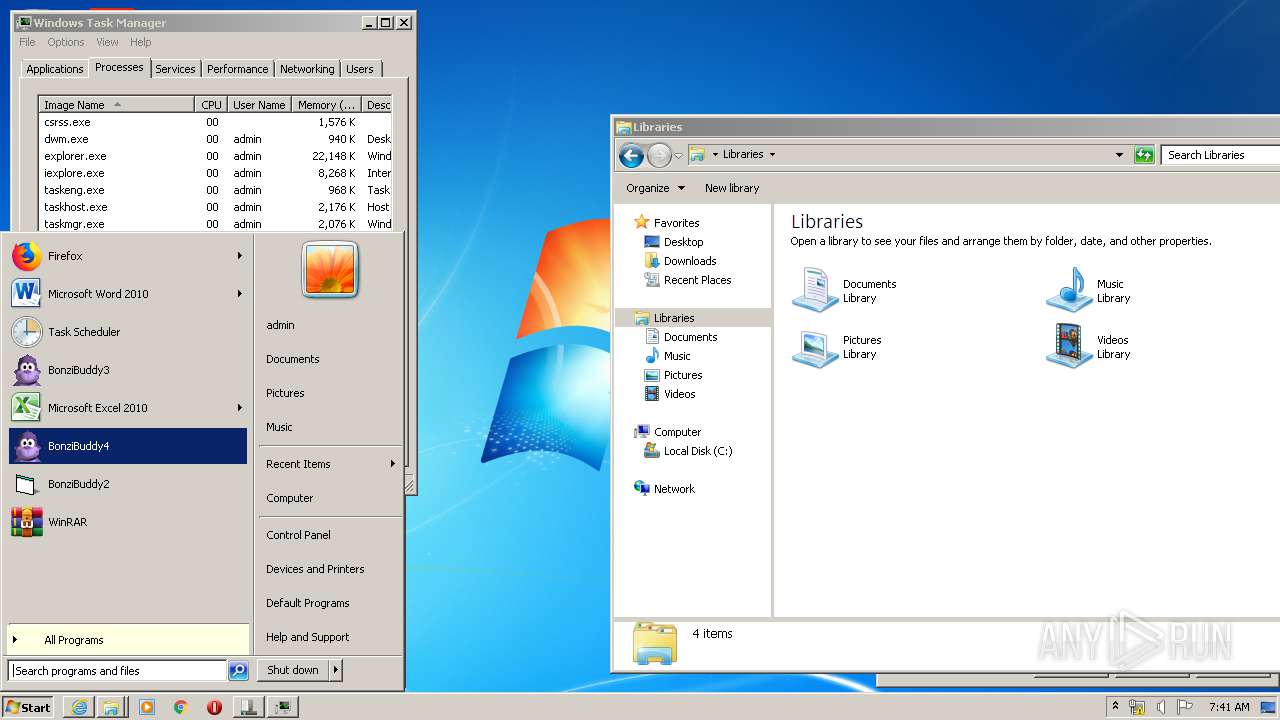
Task: Switch to the Networking tab
Action: [307, 69]
